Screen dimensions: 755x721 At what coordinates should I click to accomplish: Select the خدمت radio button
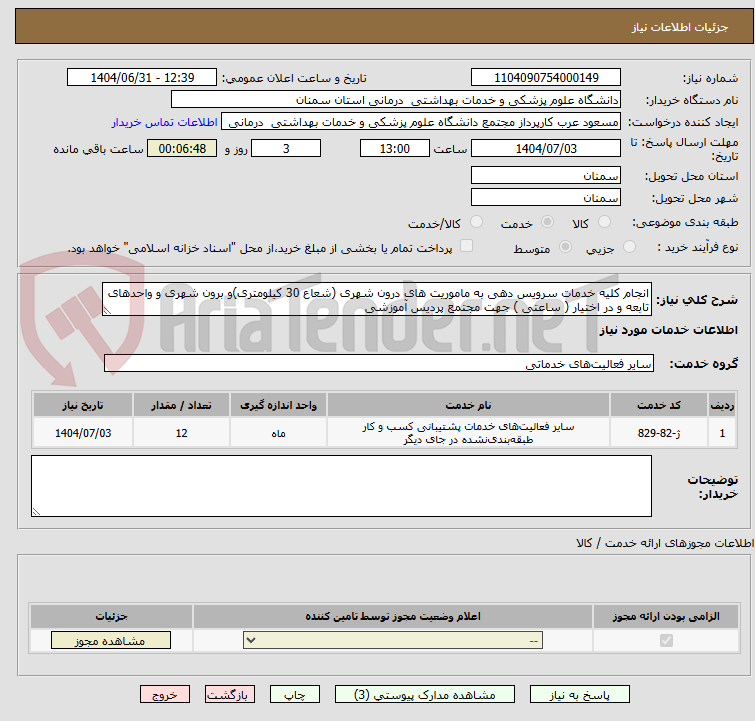(547, 222)
